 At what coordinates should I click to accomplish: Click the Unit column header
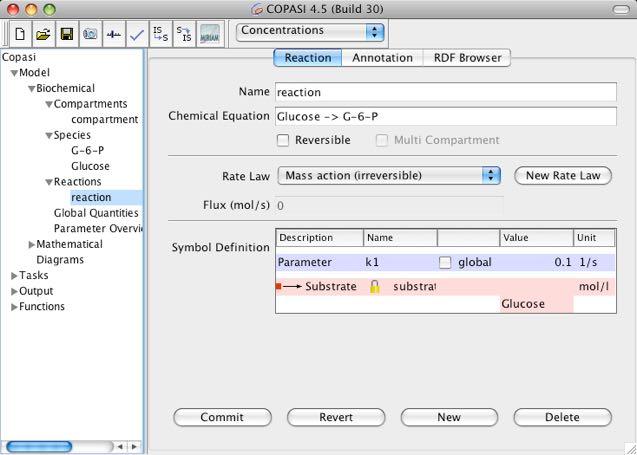click(594, 238)
